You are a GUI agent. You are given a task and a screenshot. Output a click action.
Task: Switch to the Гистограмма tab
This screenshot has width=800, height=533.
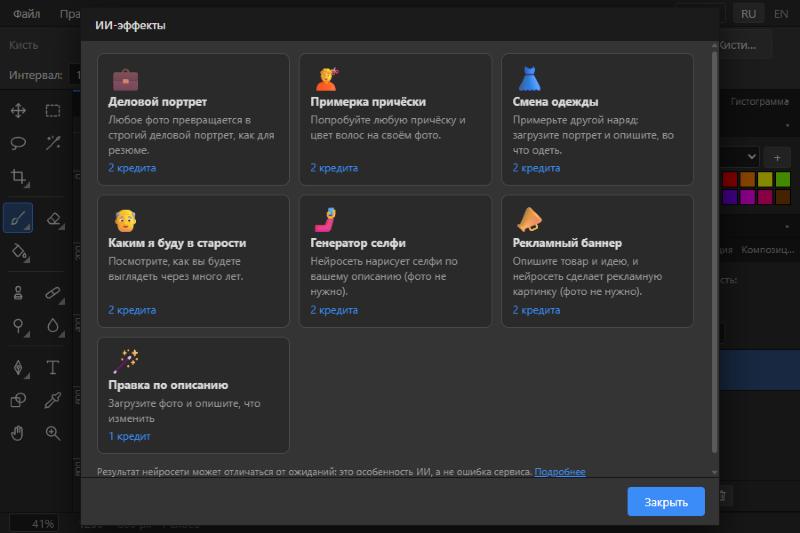coord(759,101)
